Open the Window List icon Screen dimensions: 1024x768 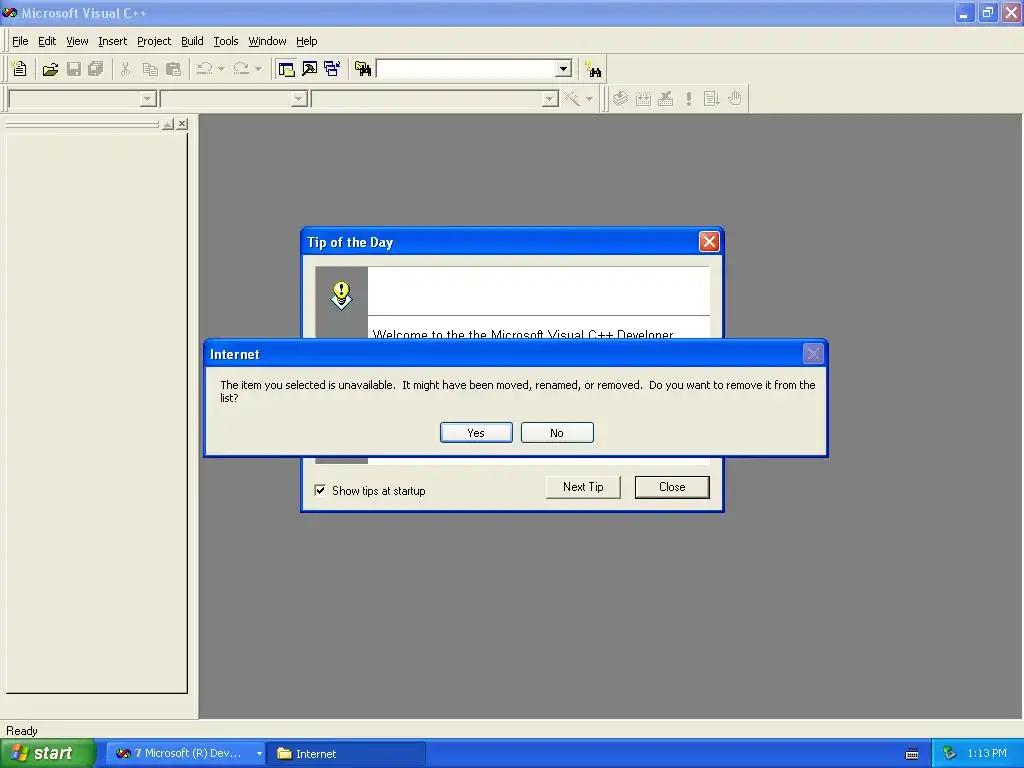tap(332, 69)
